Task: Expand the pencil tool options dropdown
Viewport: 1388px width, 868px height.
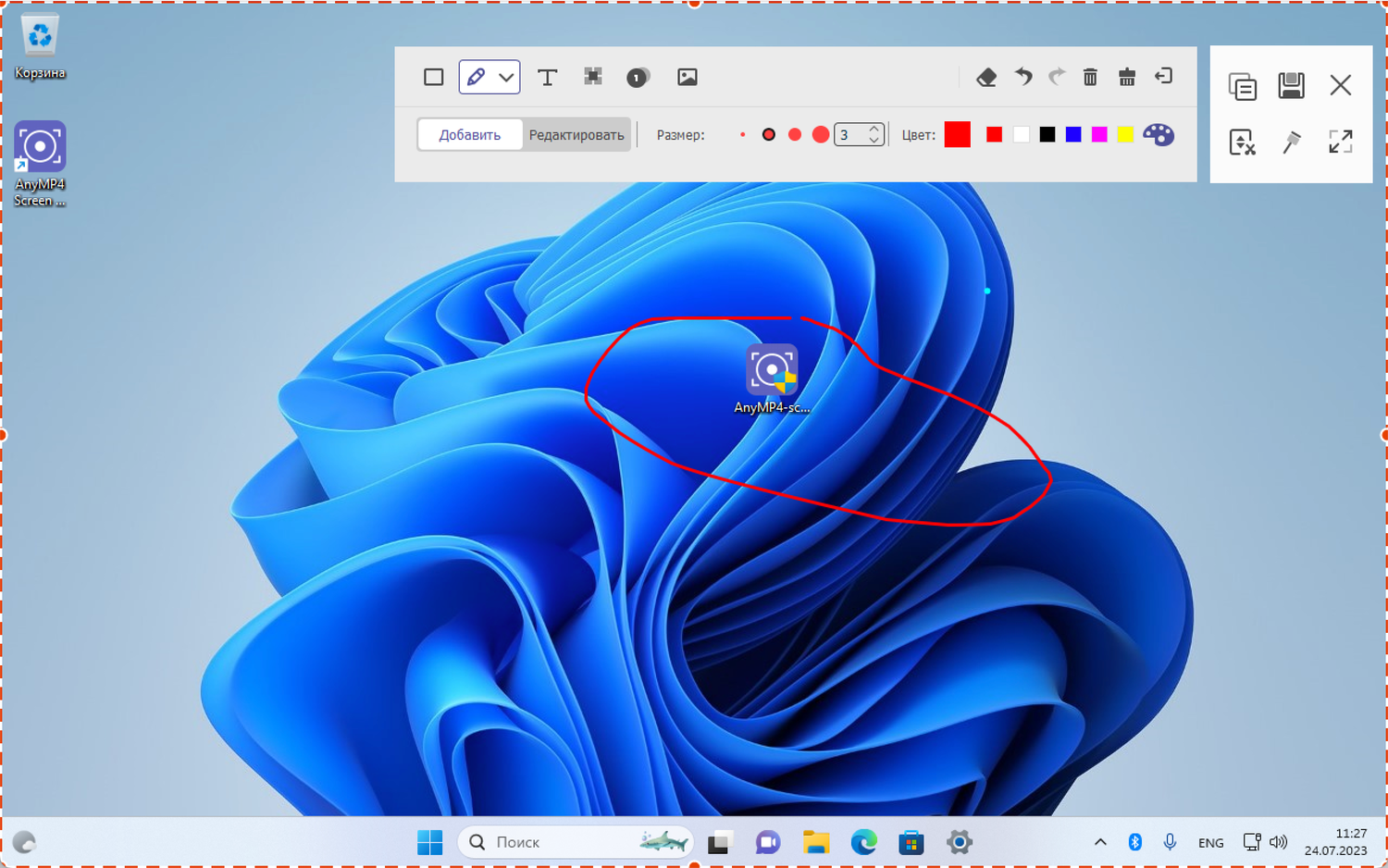Action: 506,78
